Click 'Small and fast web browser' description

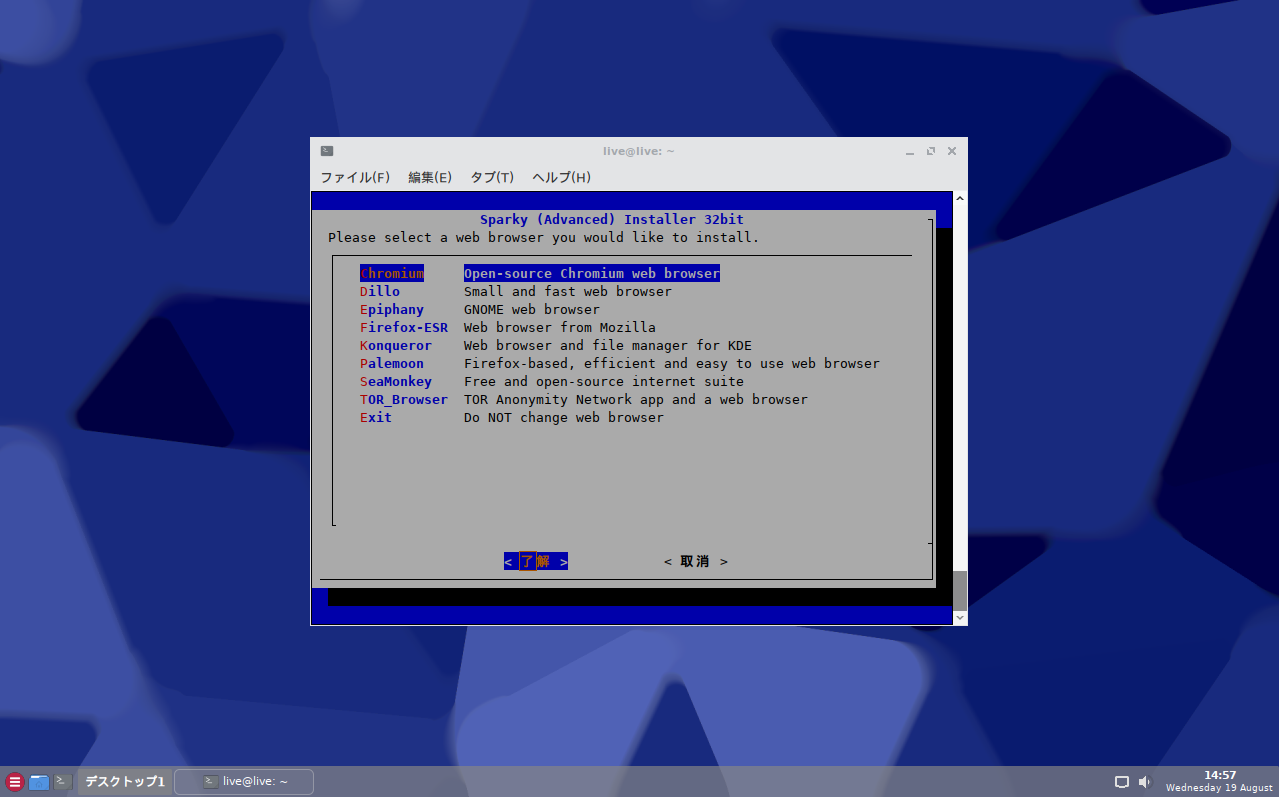tap(568, 291)
